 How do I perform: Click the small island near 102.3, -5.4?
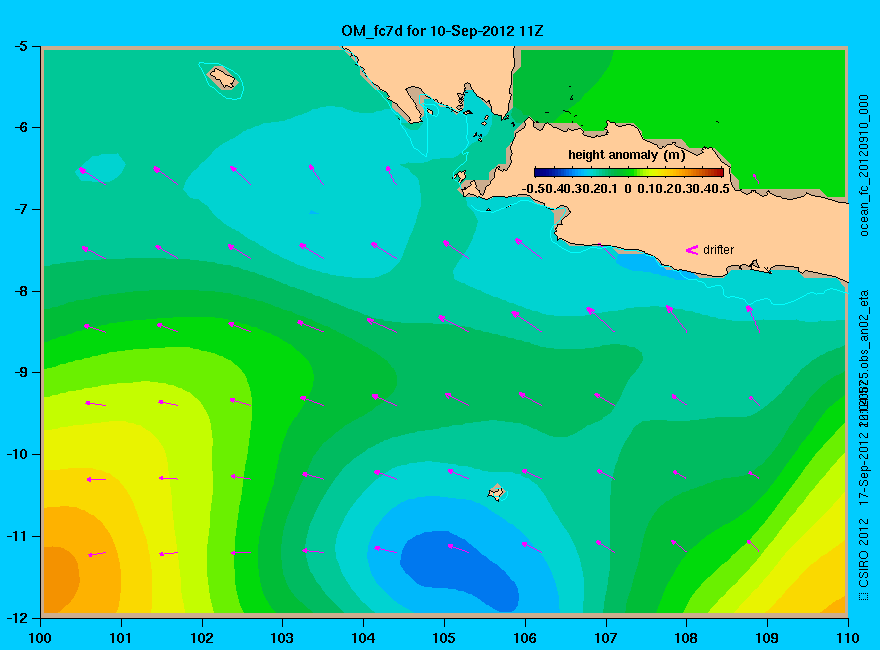coord(223,77)
